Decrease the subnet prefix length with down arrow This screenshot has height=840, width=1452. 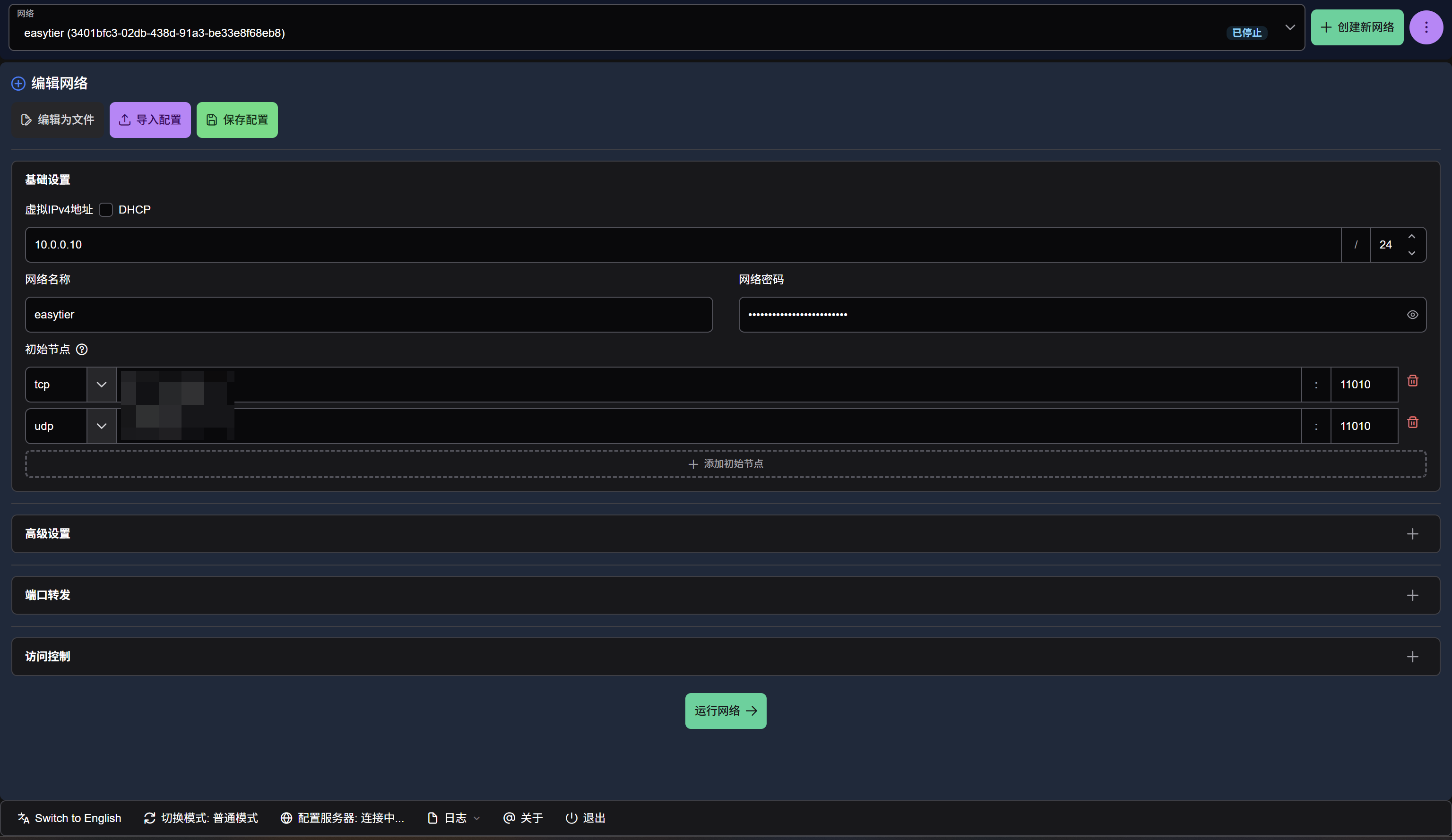click(1411, 253)
